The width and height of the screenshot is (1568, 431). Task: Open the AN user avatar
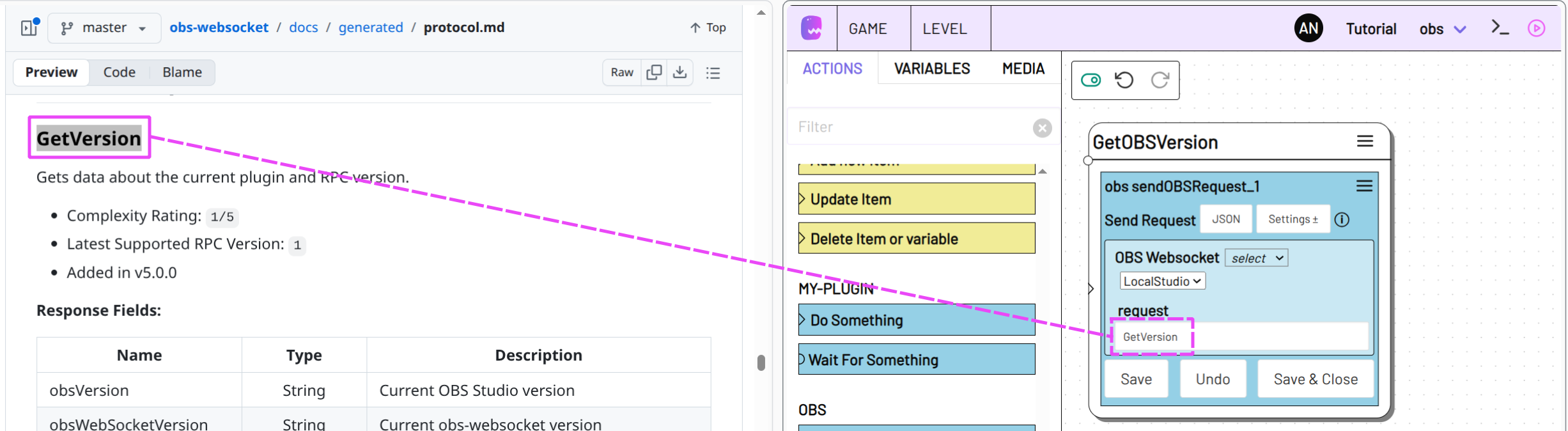click(1308, 28)
